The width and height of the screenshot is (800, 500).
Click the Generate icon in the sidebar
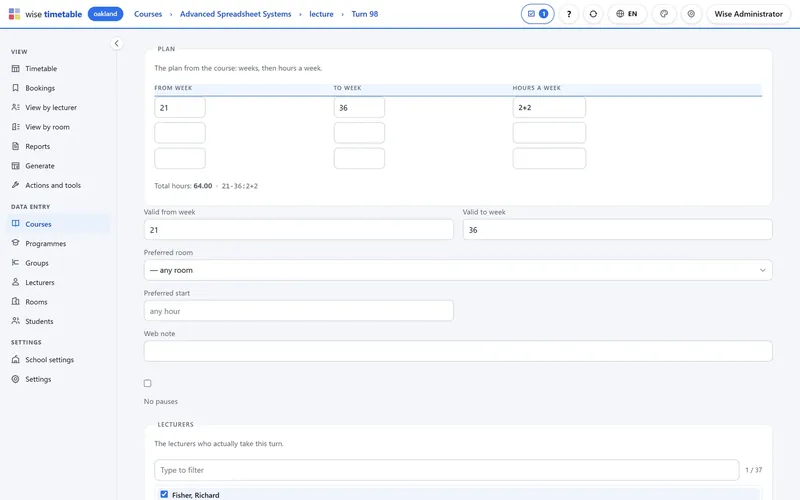tap(15, 166)
